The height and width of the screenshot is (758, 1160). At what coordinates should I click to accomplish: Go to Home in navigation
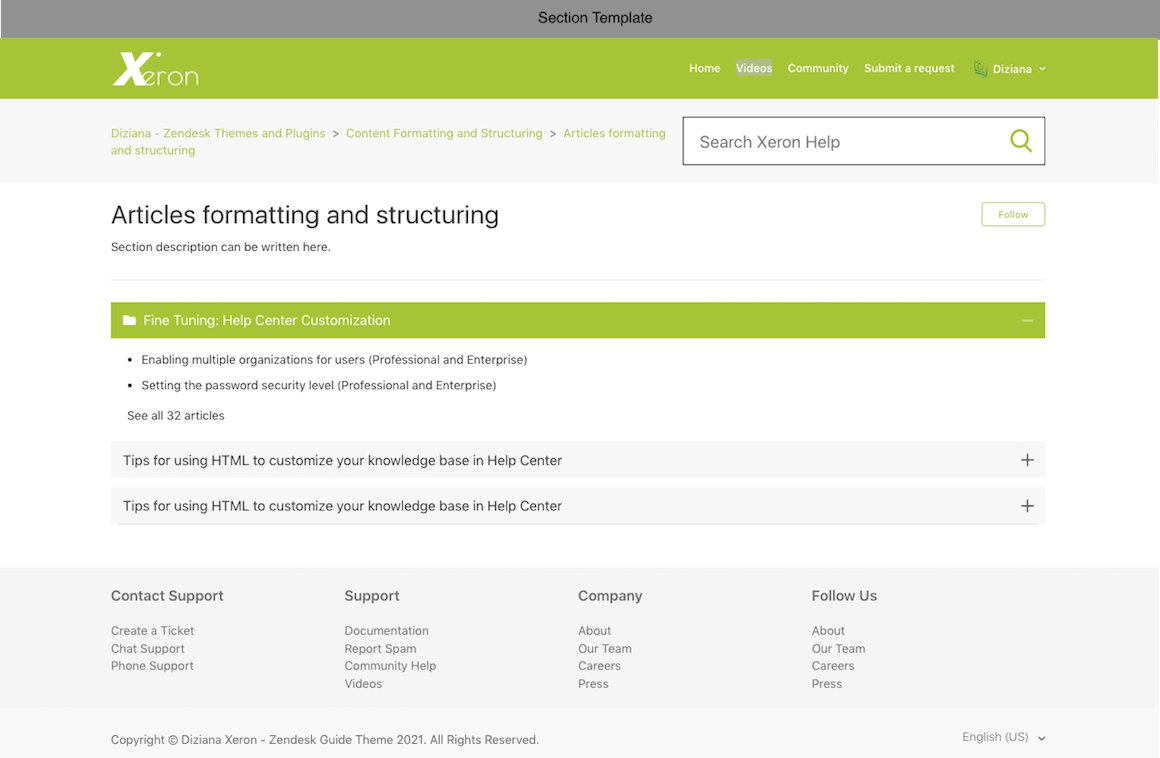pos(704,68)
